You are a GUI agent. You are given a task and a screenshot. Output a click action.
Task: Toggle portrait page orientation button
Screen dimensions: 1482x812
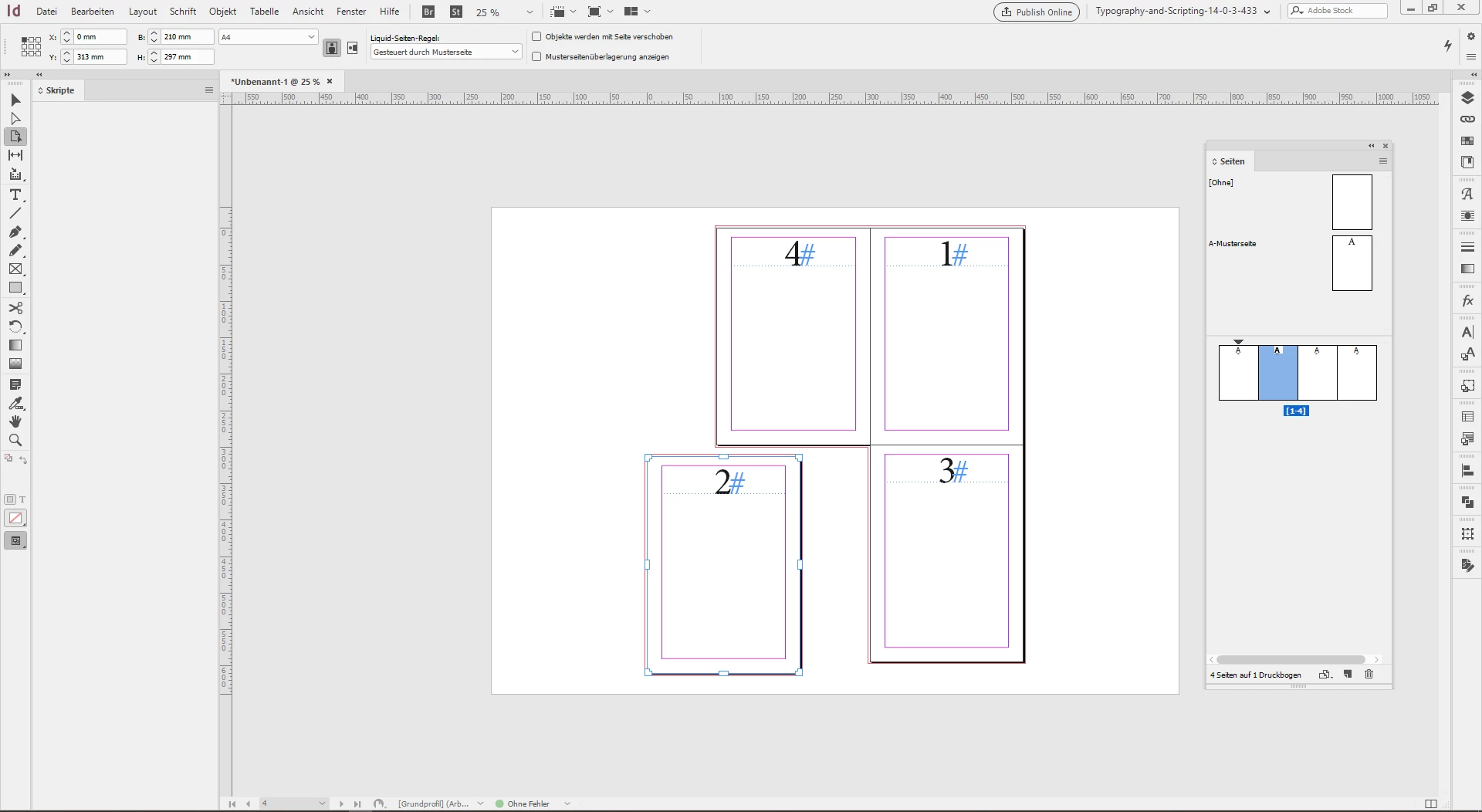point(331,48)
